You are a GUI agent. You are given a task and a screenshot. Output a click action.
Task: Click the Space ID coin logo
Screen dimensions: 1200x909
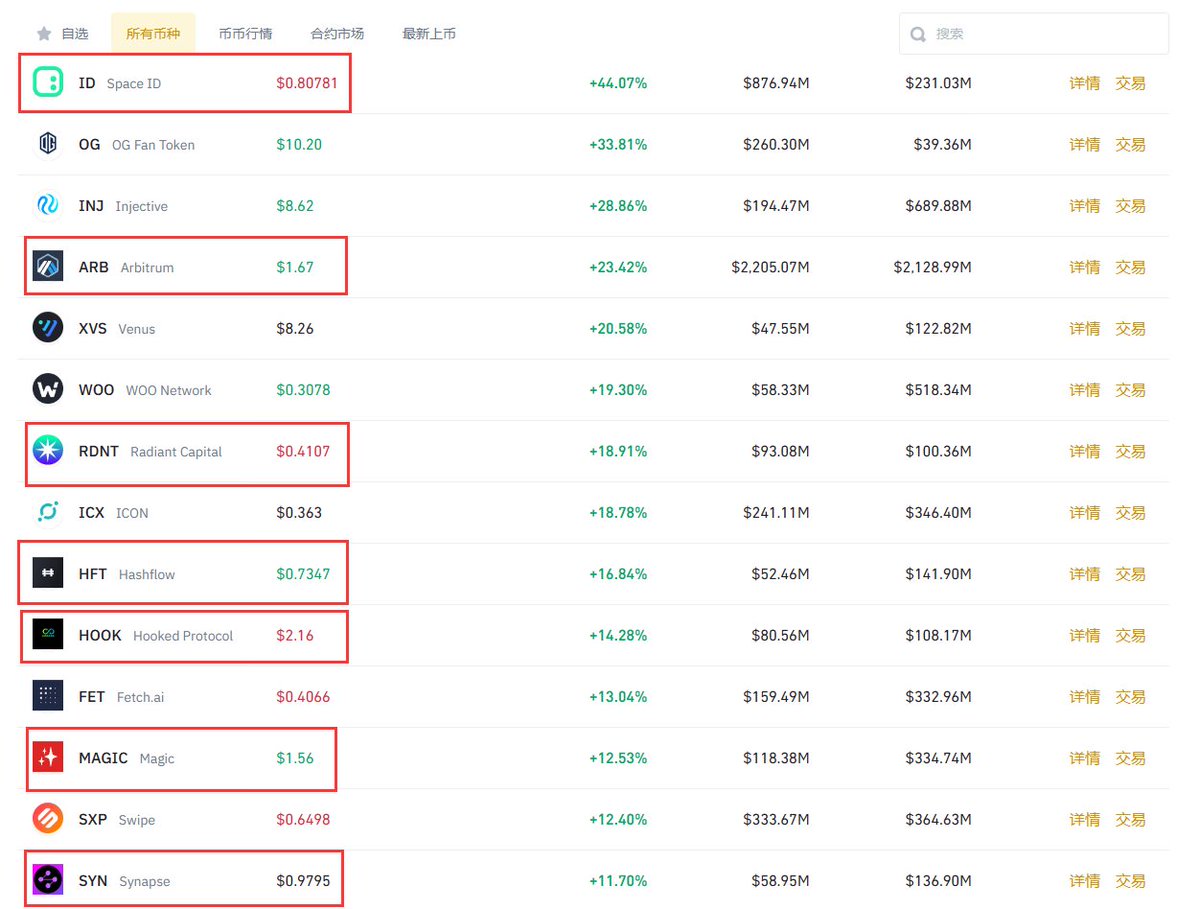click(48, 83)
